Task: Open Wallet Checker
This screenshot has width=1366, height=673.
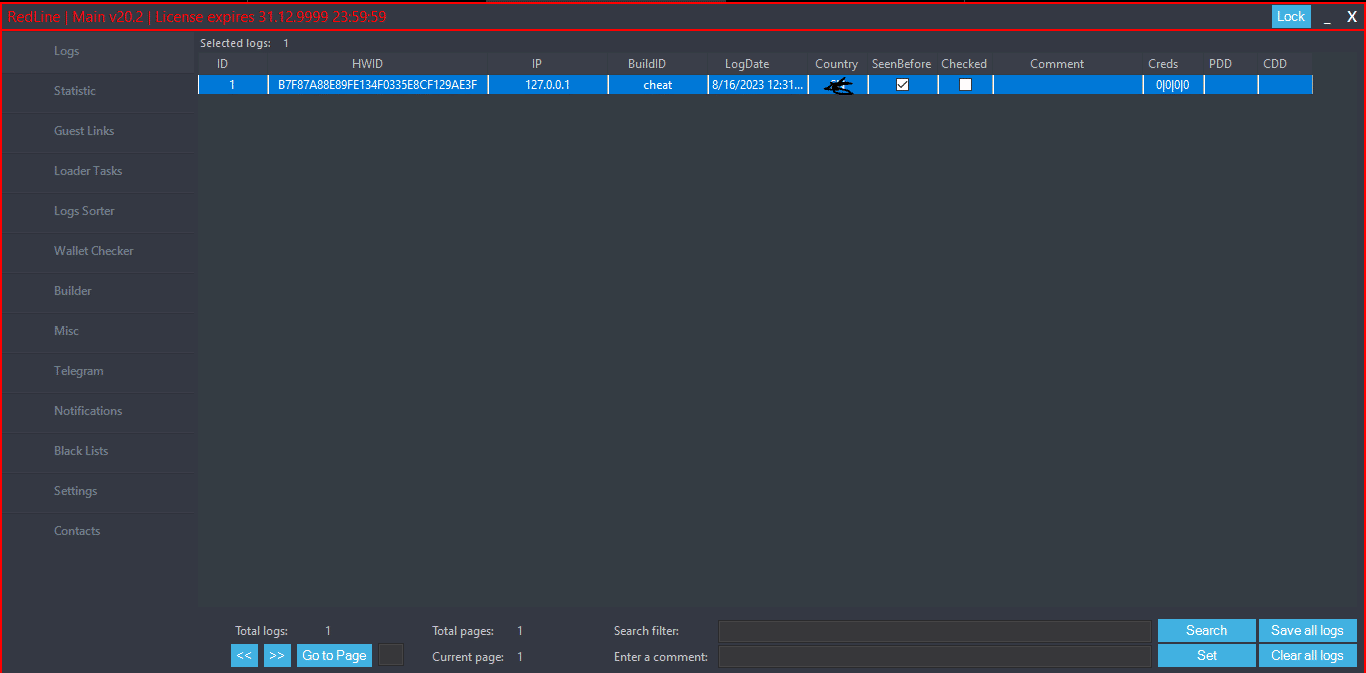Action: pos(98,251)
